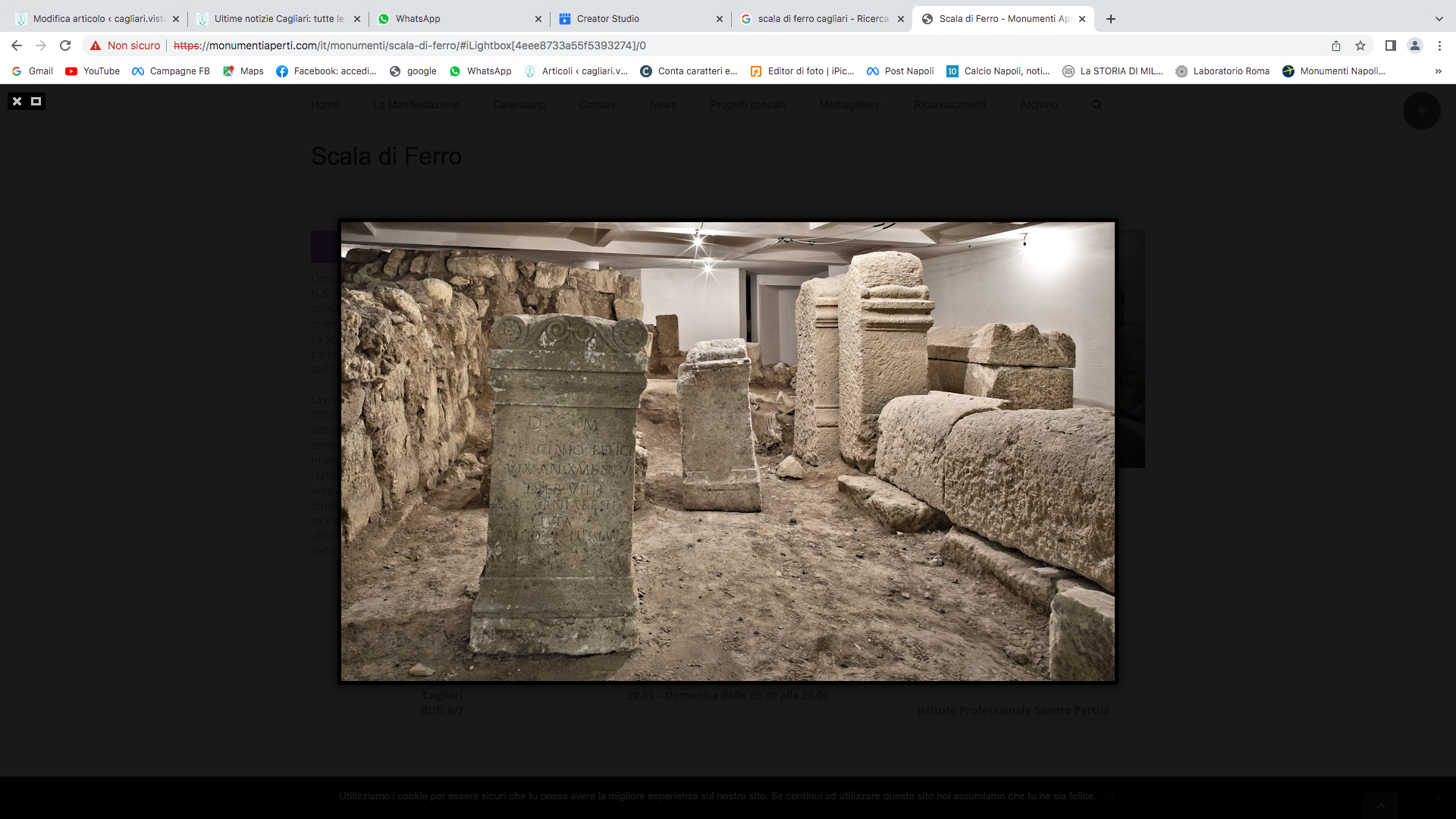
Task: Open the Monumenti Napoli bookmark
Action: coord(1334,71)
